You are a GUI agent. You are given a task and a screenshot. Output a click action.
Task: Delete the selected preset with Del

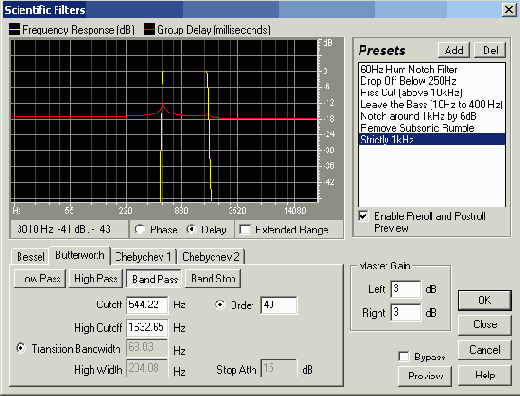pos(490,50)
